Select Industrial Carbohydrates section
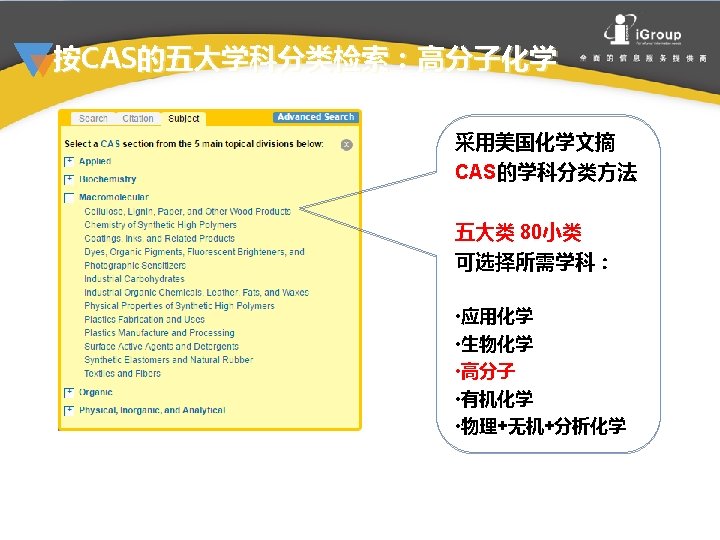The height and width of the screenshot is (540, 720). (x=134, y=279)
